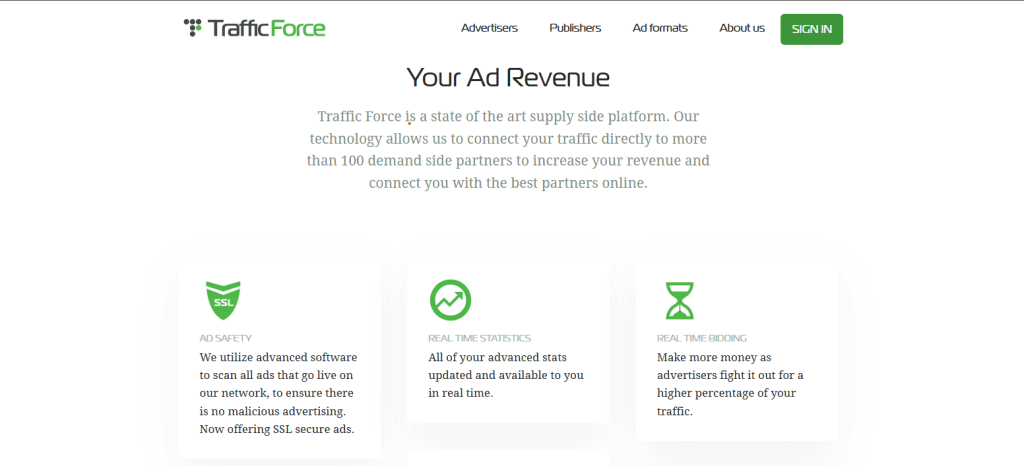Click the real time statistics chart icon
This screenshot has height=466, width=1024.
coord(450,300)
